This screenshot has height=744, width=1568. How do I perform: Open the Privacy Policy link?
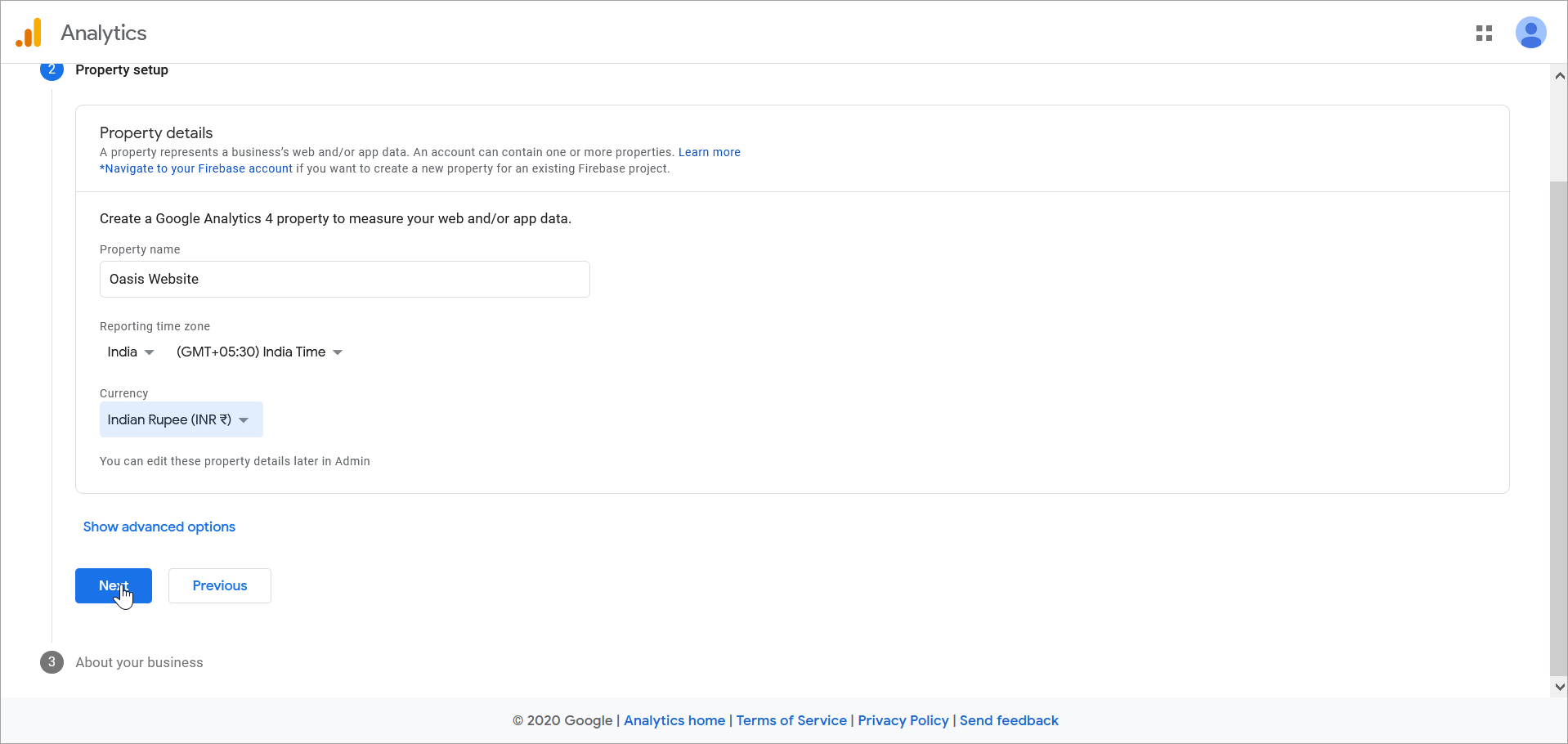tap(903, 720)
